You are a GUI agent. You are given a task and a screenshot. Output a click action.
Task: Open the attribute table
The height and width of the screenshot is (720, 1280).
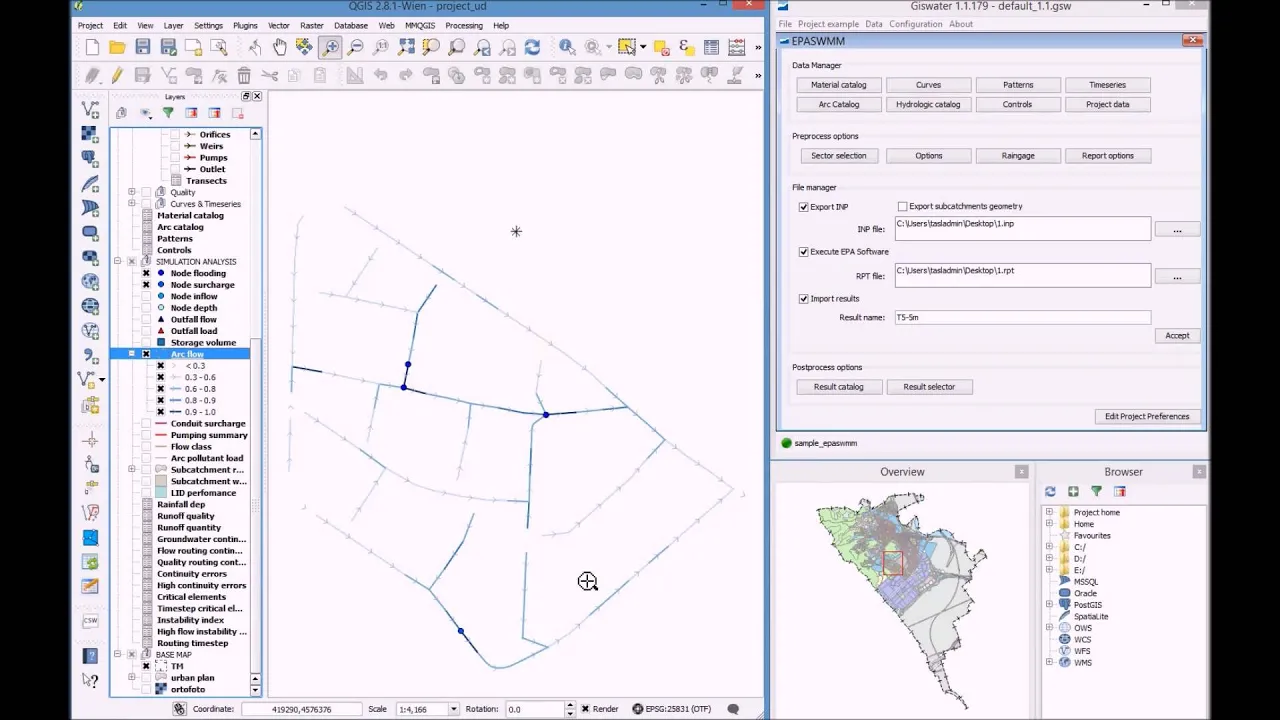point(711,47)
